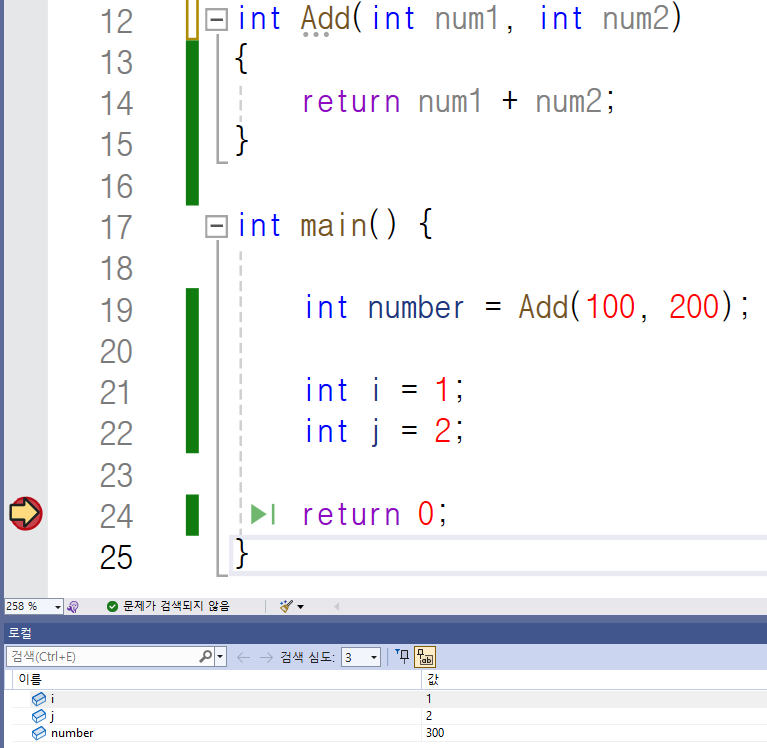Click the code cleanup broom icon
The image size is (767, 748).
(286, 606)
